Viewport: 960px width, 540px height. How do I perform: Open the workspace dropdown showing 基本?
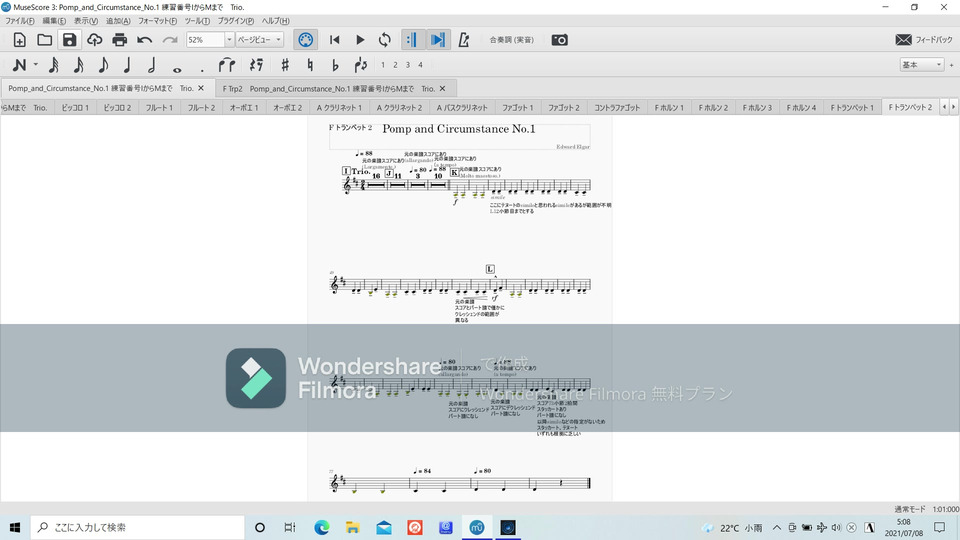pyautogui.click(x=921, y=65)
